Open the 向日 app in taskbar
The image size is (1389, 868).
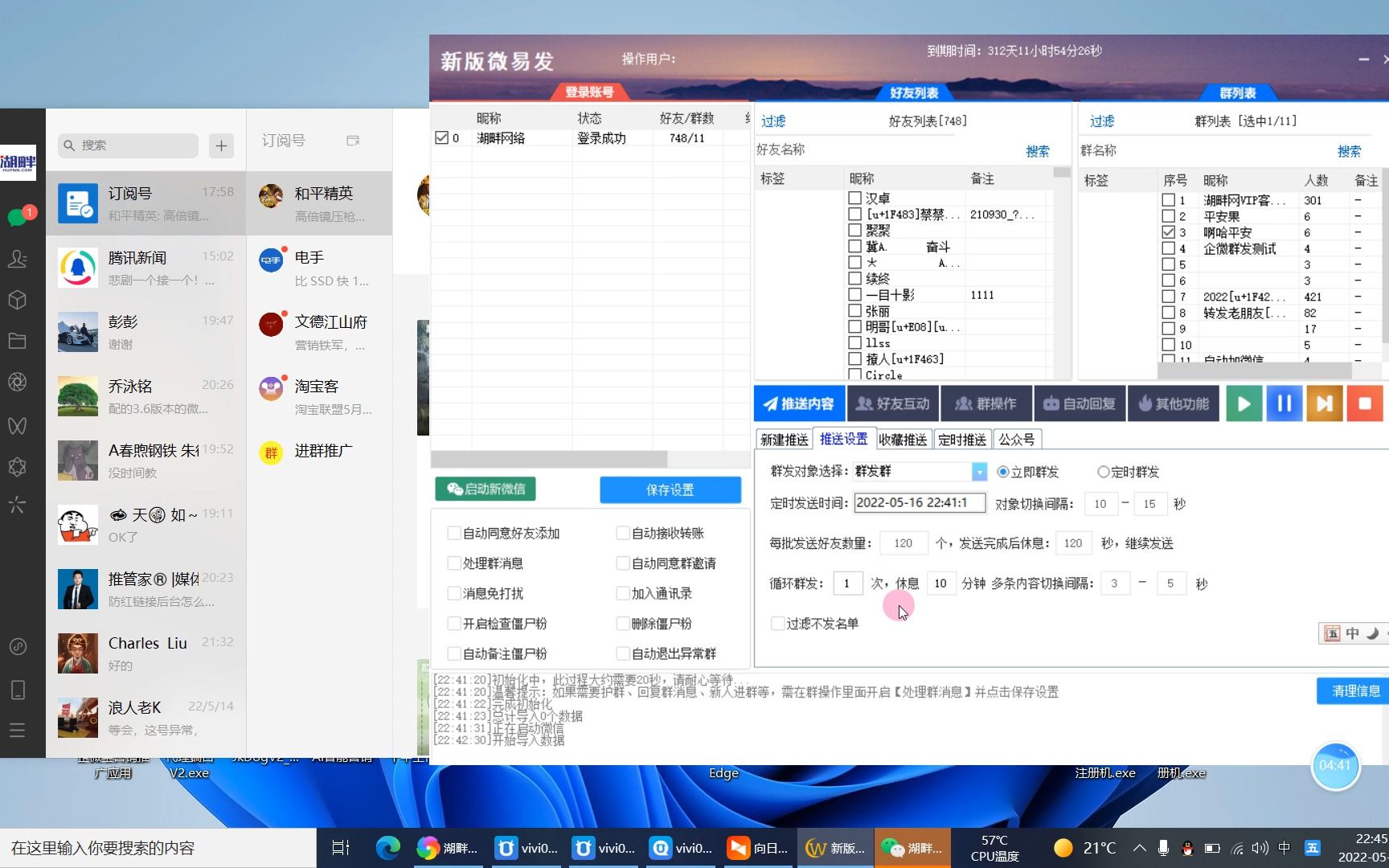(x=758, y=848)
